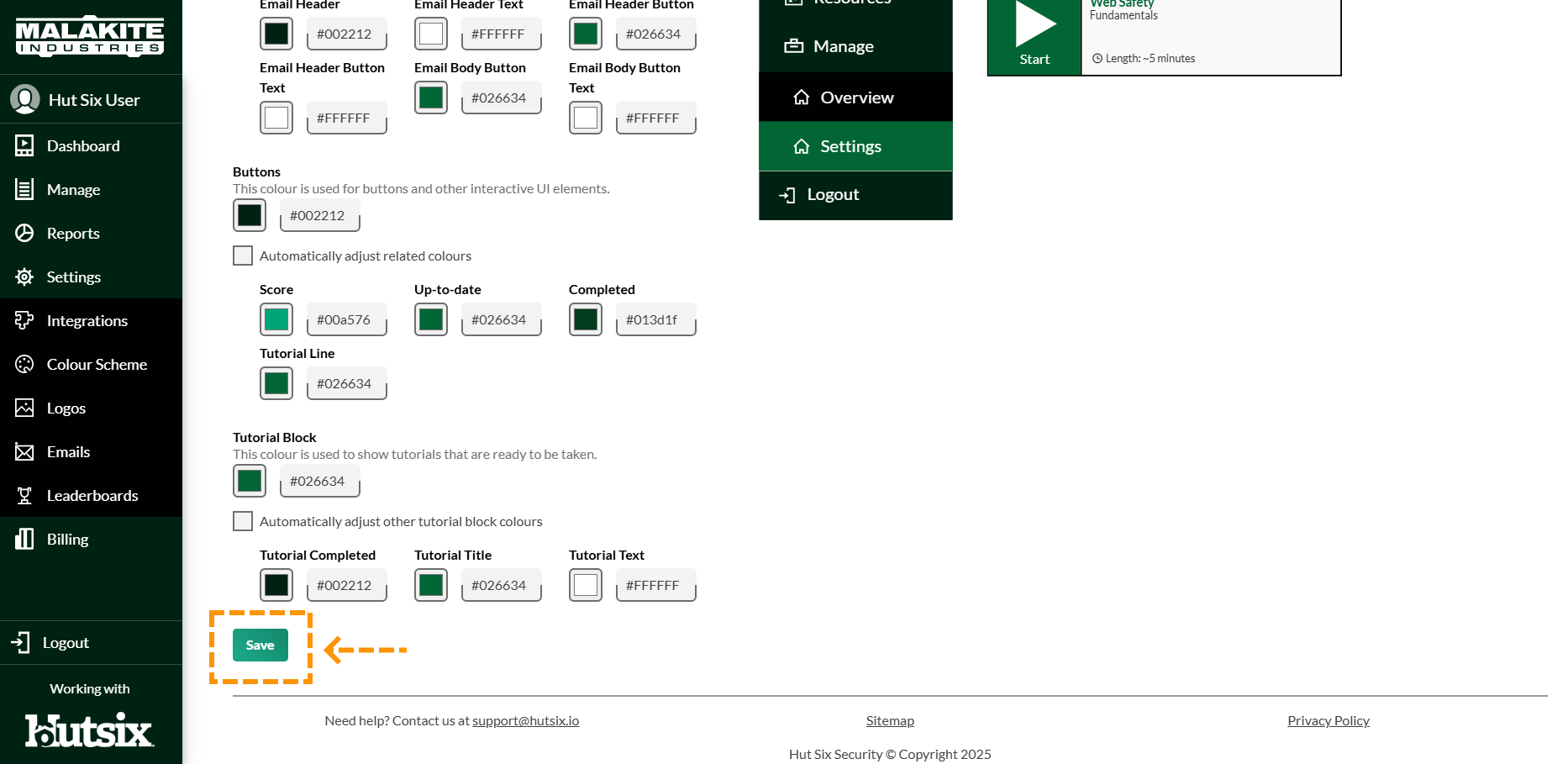Click the preview Overview home icon
Viewport: 1568px width, 764px height.
click(802, 97)
